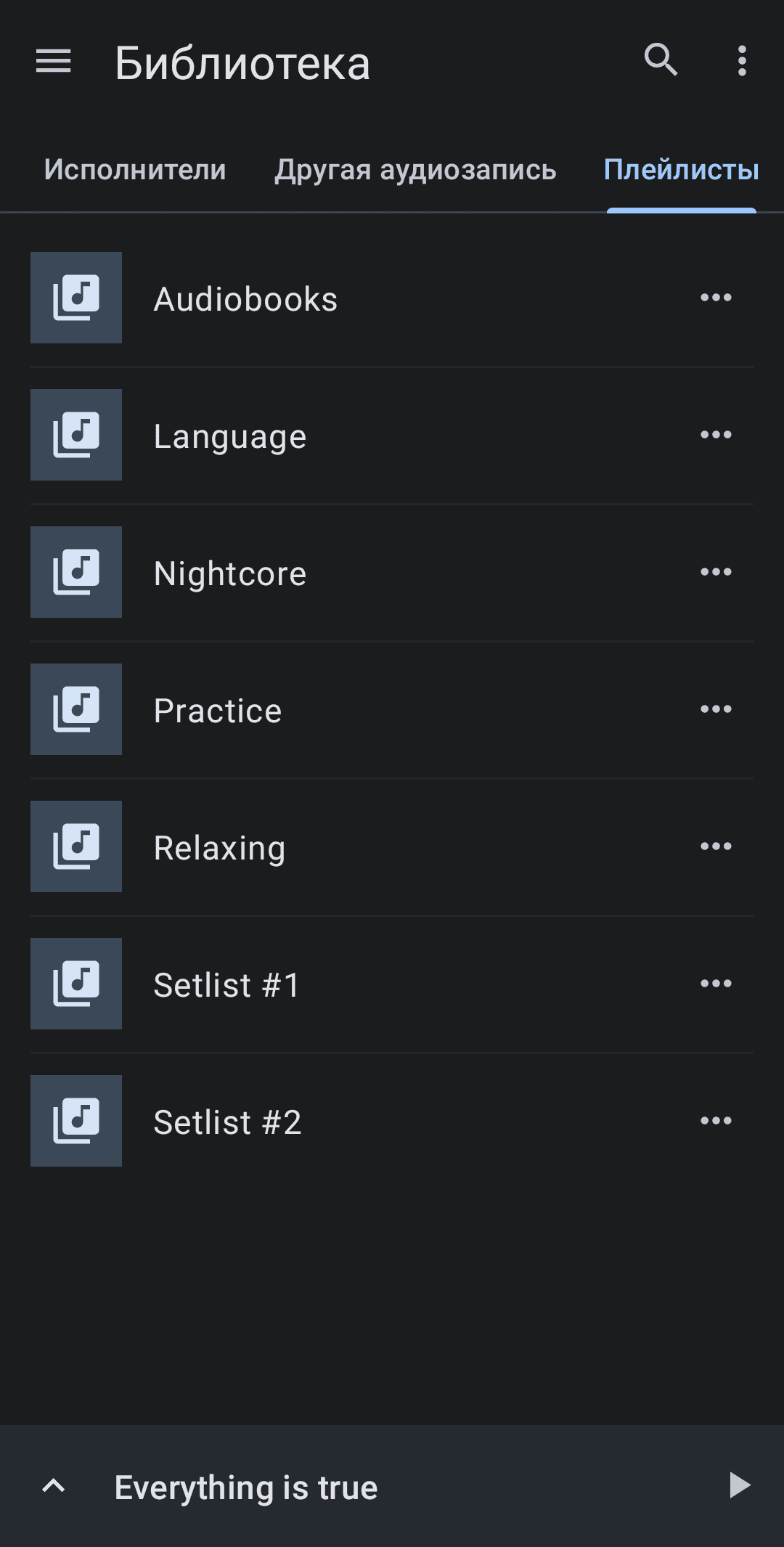
Task: Open more options for Practice playlist
Action: [716, 709]
